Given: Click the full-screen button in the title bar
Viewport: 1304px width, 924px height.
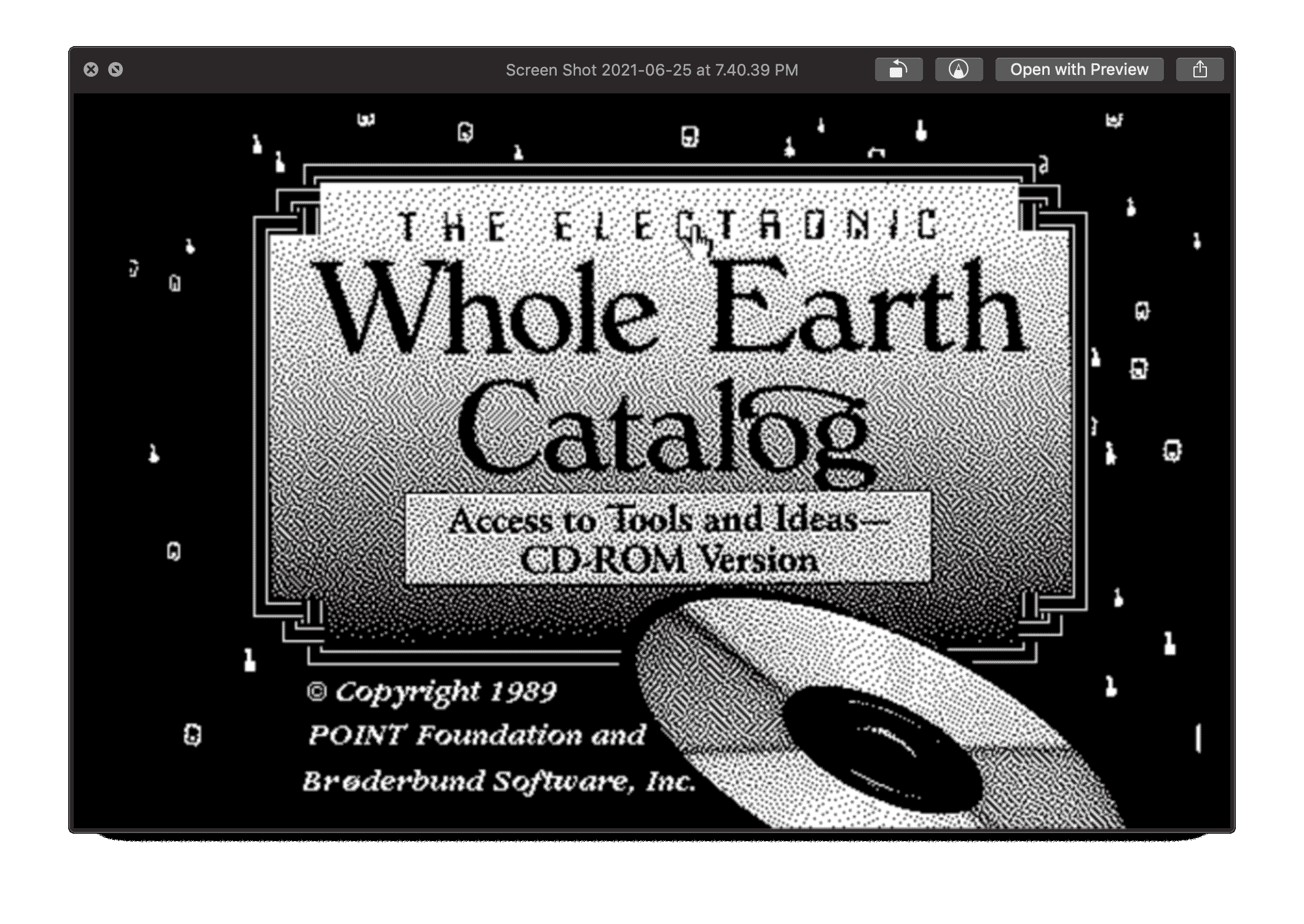Looking at the screenshot, I should [x=116, y=69].
